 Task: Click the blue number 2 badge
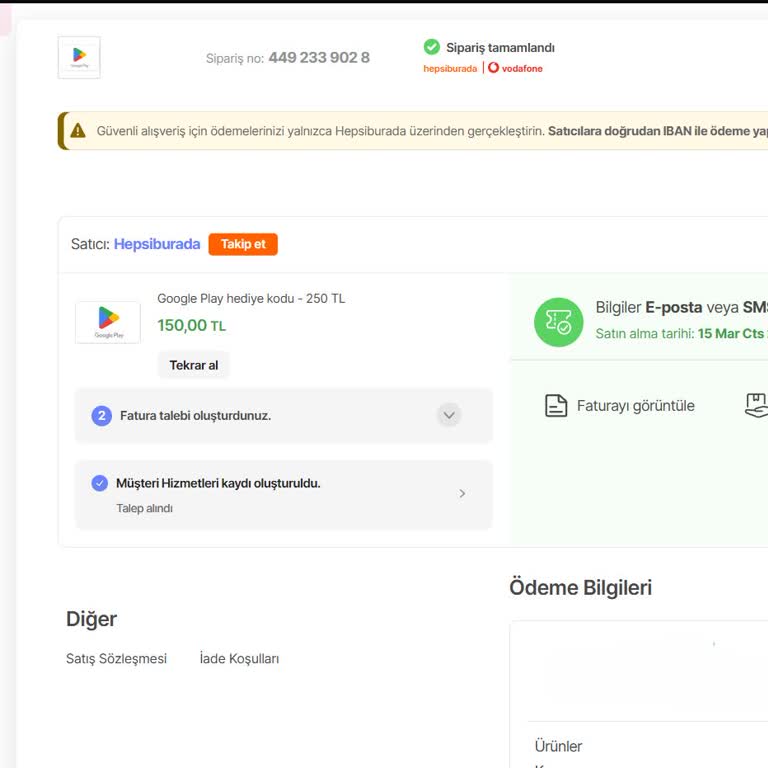click(102, 416)
